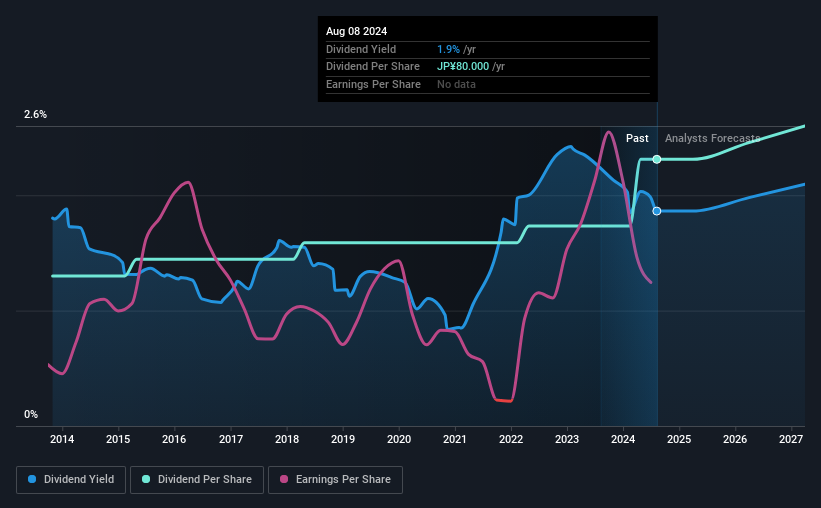Toggle the Earnings Per Share legend series
821x508 pixels.
[335, 480]
